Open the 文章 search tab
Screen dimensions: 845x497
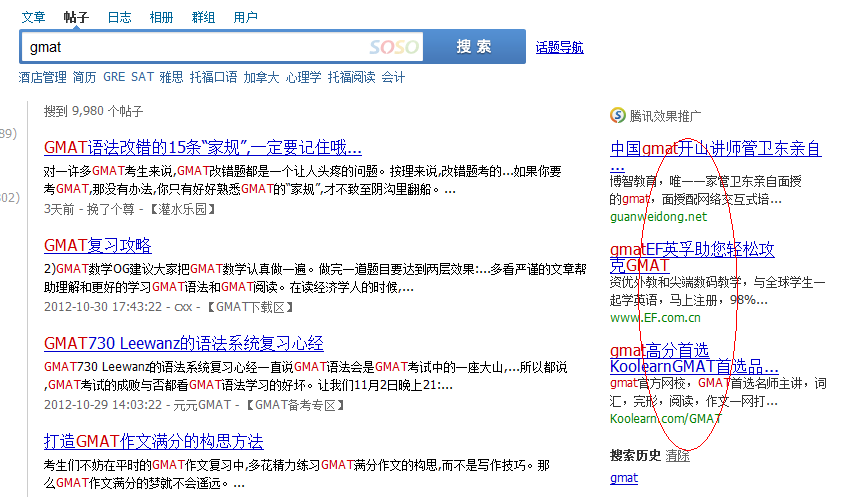[33, 17]
